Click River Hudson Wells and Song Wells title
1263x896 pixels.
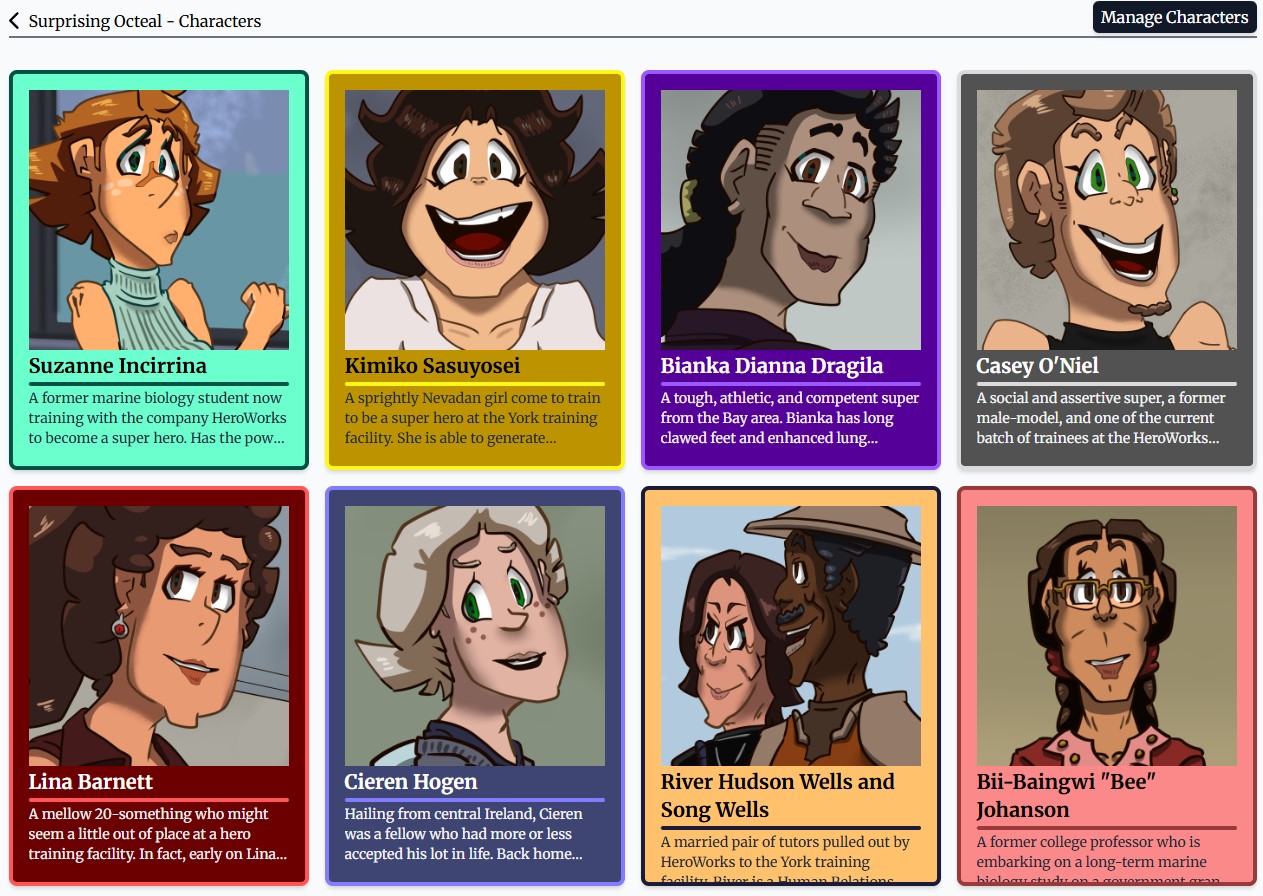pos(778,796)
